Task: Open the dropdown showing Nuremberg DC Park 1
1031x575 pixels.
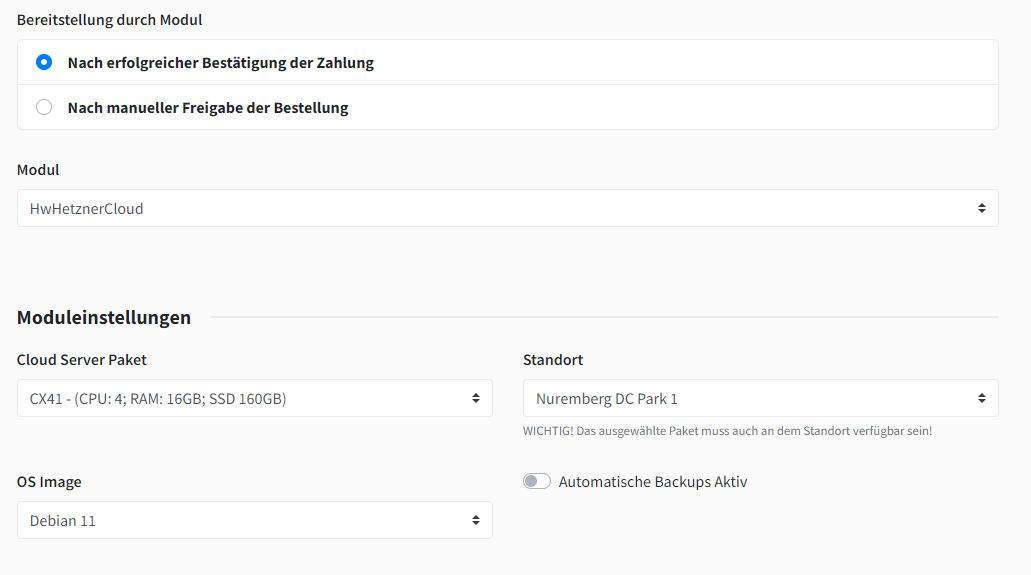Action: [750, 399]
